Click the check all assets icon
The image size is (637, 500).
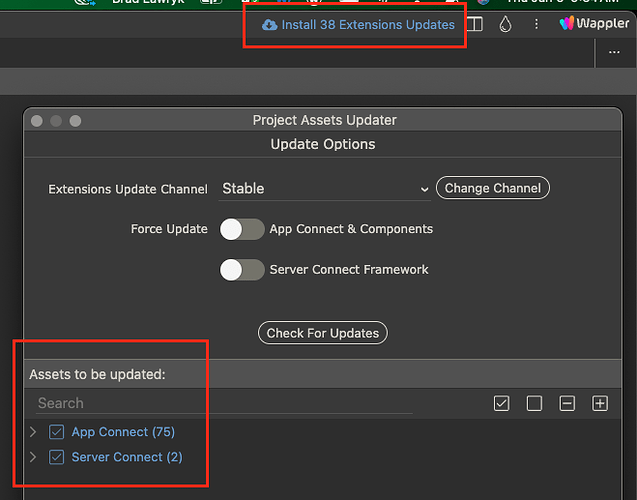(x=502, y=403)
